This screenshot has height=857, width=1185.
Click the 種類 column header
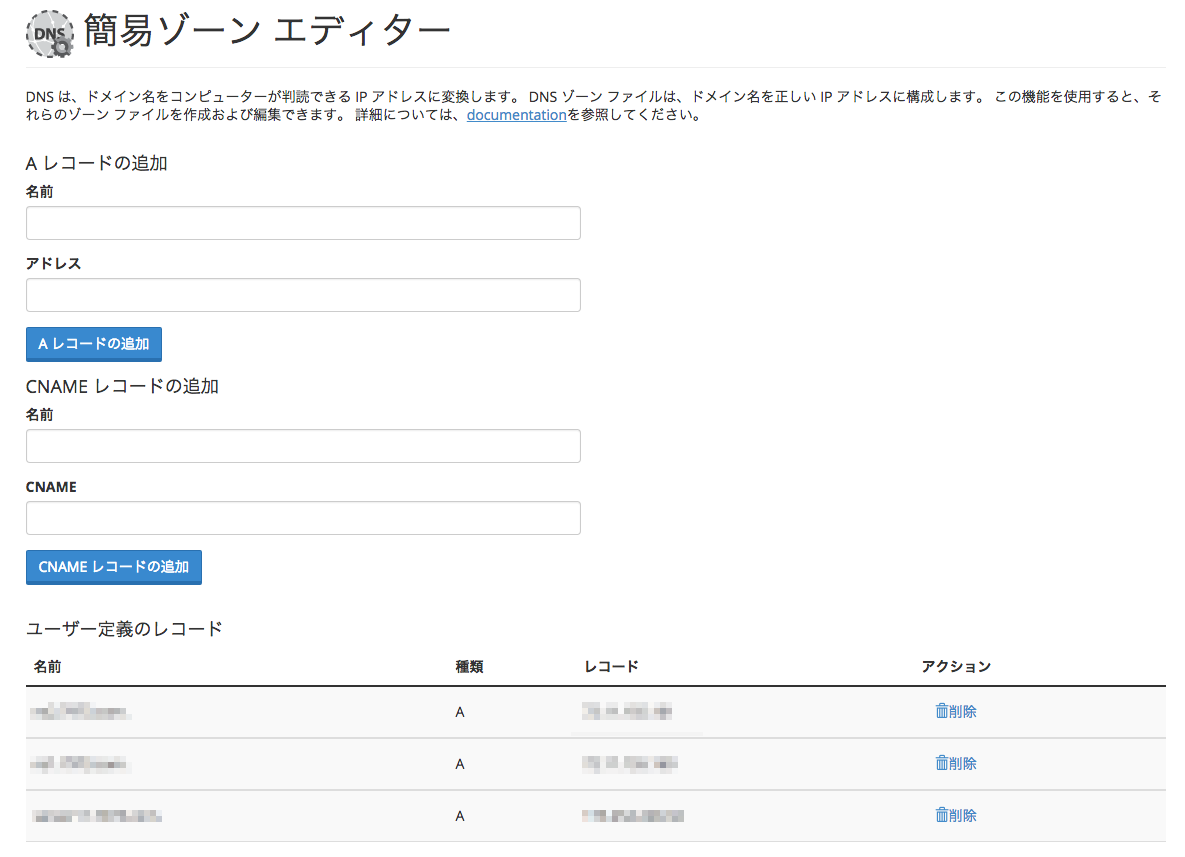(x=469, y=666)
